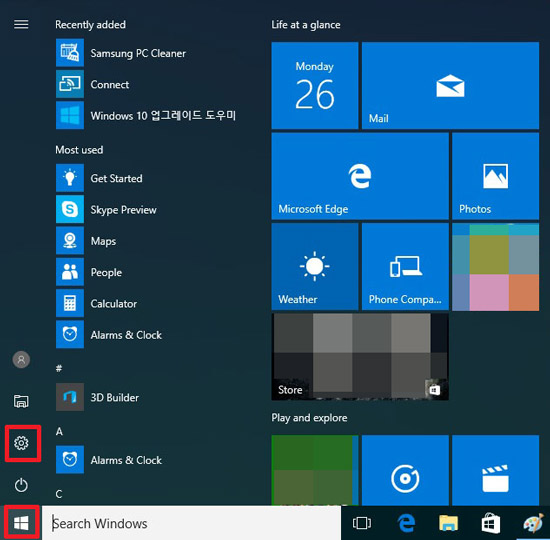Click the Power button icon

tap(21, 485)
